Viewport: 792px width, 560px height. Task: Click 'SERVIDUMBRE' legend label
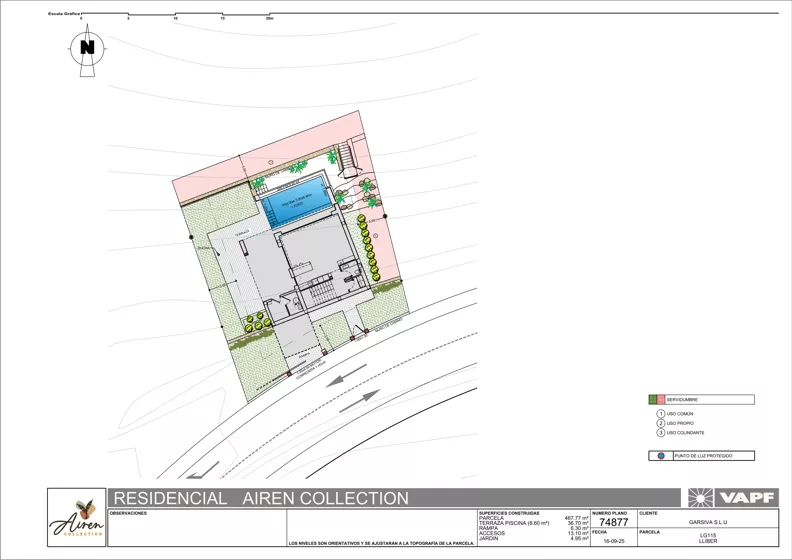click(x=682, y=400)
